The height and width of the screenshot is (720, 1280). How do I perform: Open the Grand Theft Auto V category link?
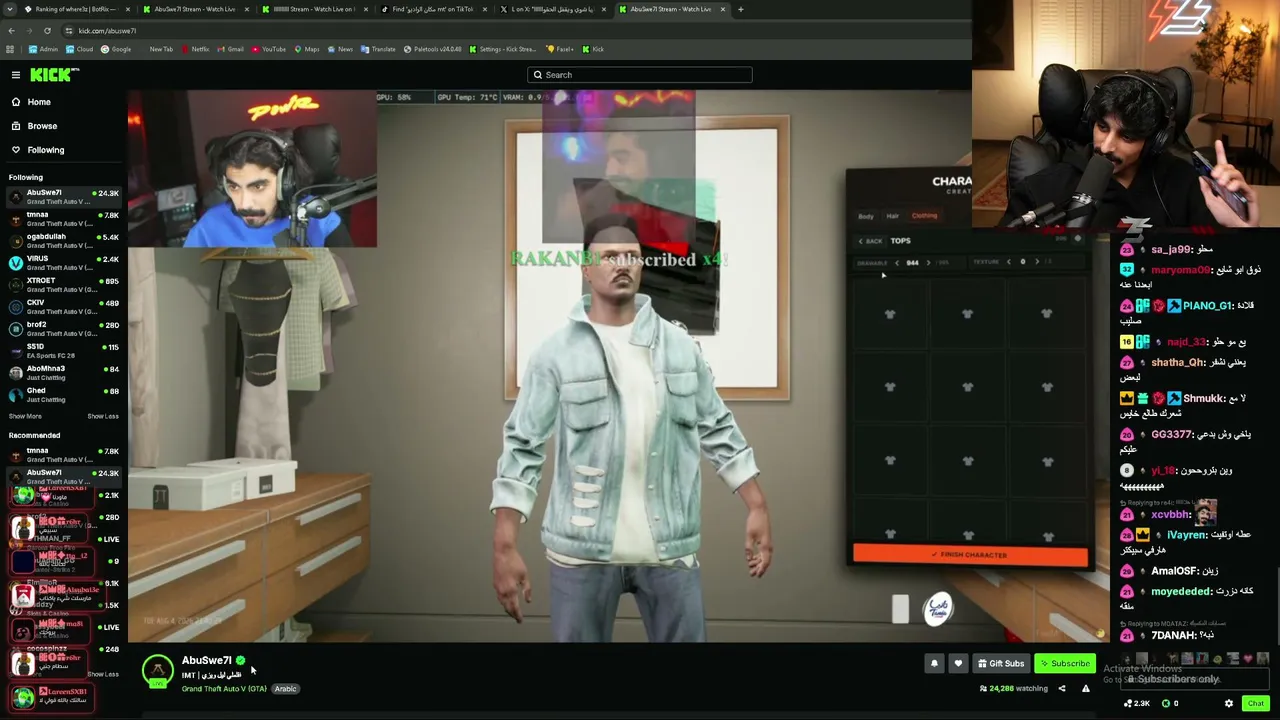[x=224, y=689]
